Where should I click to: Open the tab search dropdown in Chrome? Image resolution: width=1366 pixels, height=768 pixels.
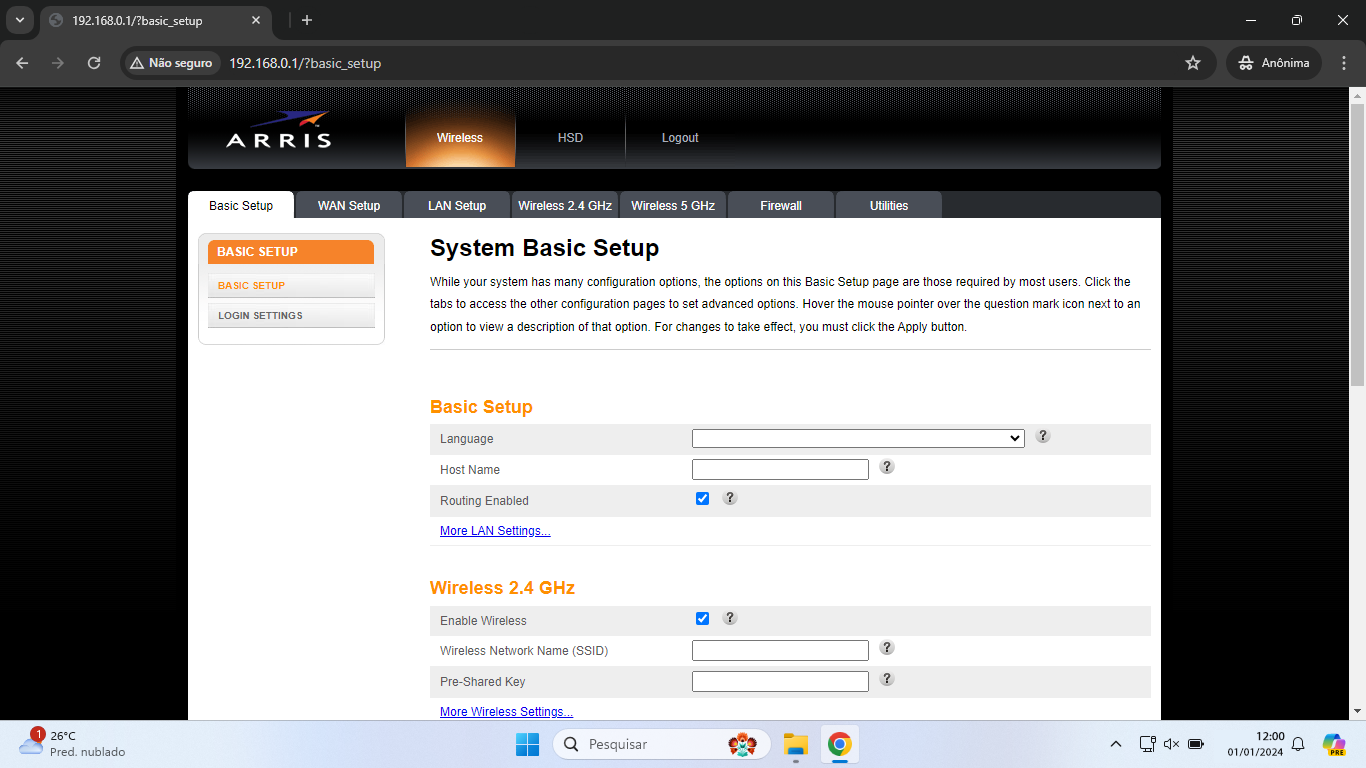tap(19, 20)
